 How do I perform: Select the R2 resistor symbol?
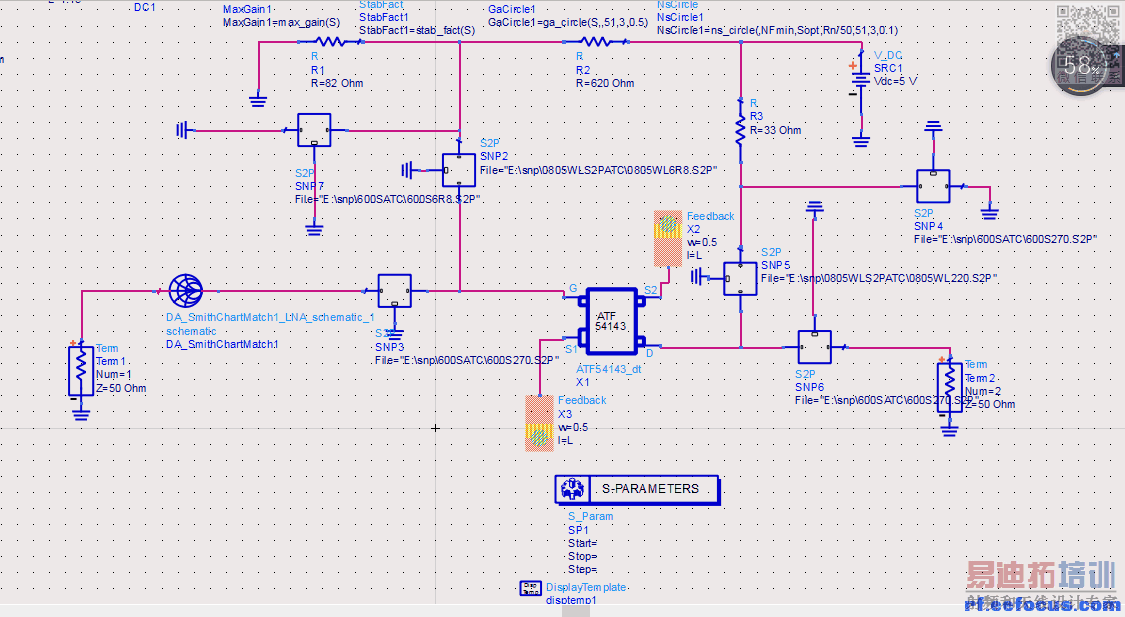pos(596,42)
